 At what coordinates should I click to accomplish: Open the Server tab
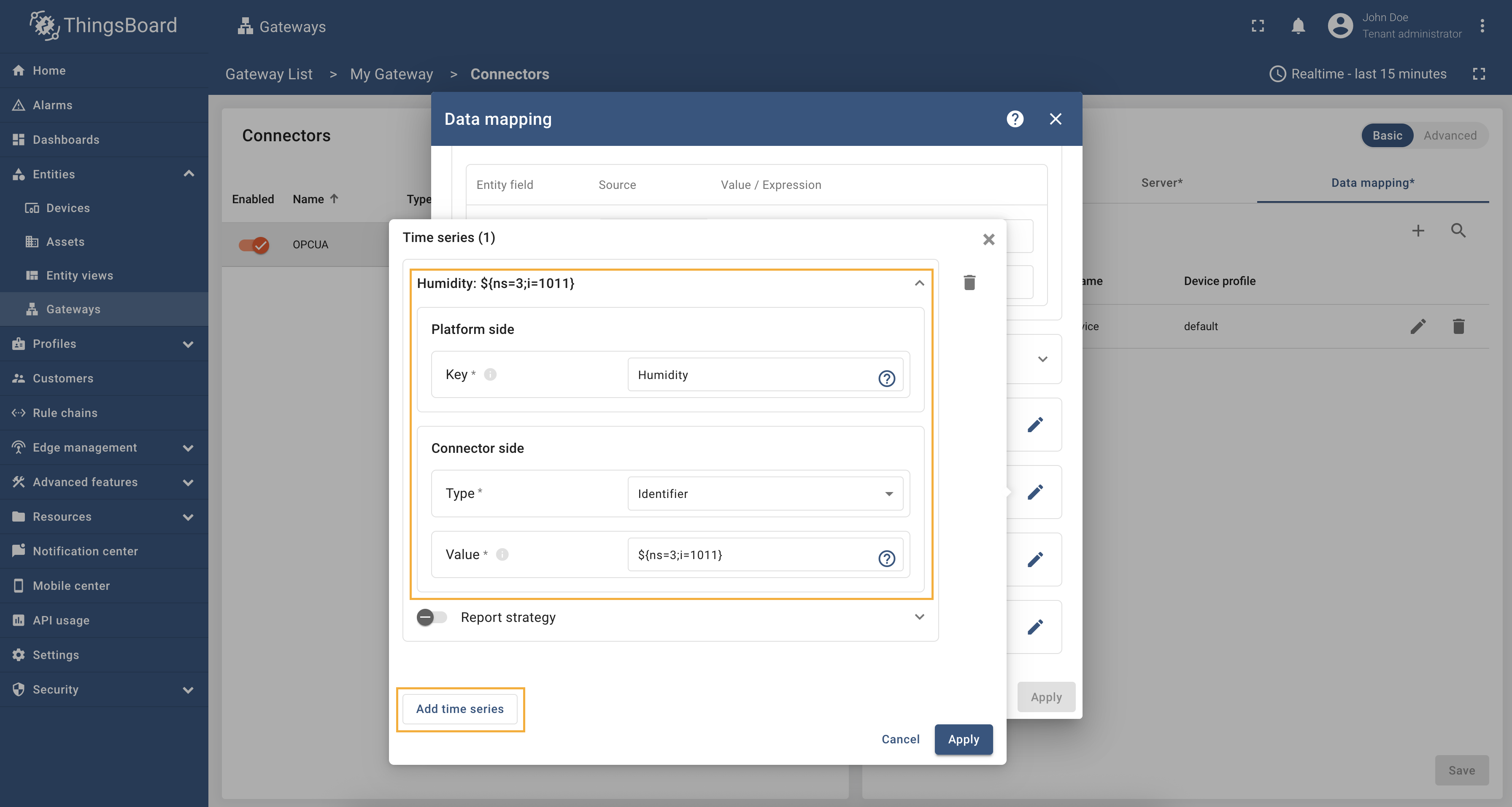point(1161,183)
